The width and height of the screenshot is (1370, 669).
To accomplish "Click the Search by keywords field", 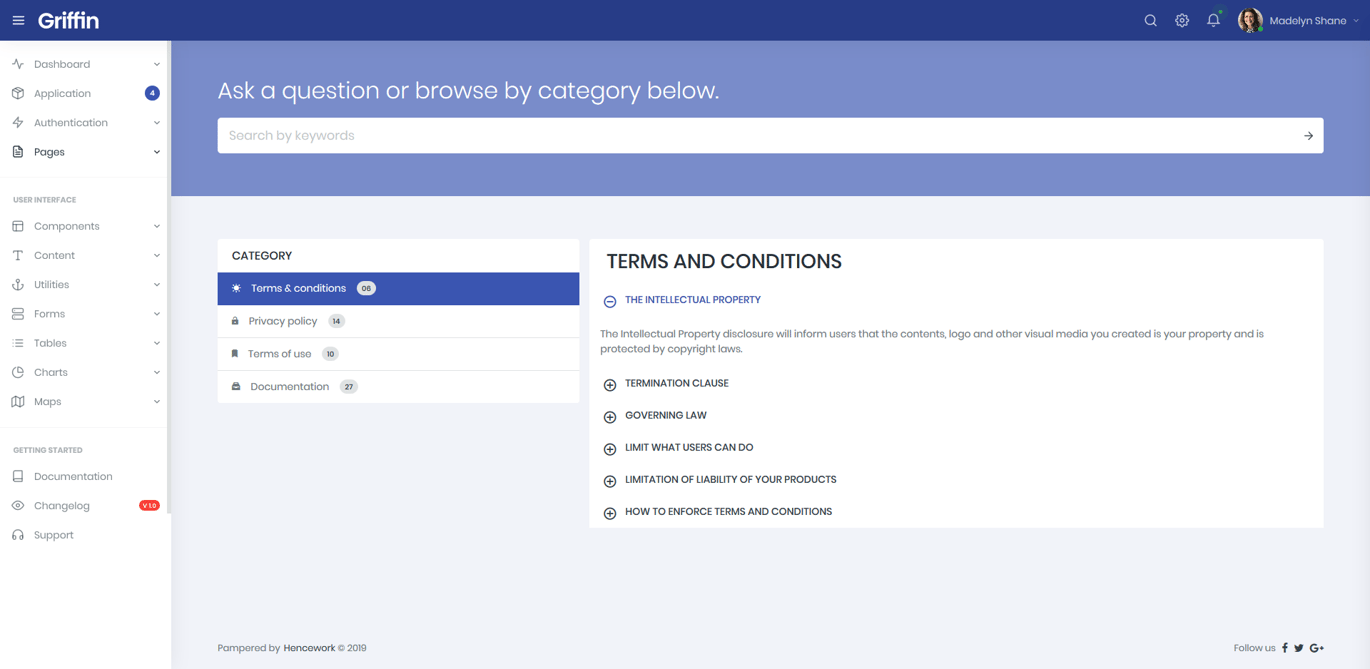I will 758,136.
